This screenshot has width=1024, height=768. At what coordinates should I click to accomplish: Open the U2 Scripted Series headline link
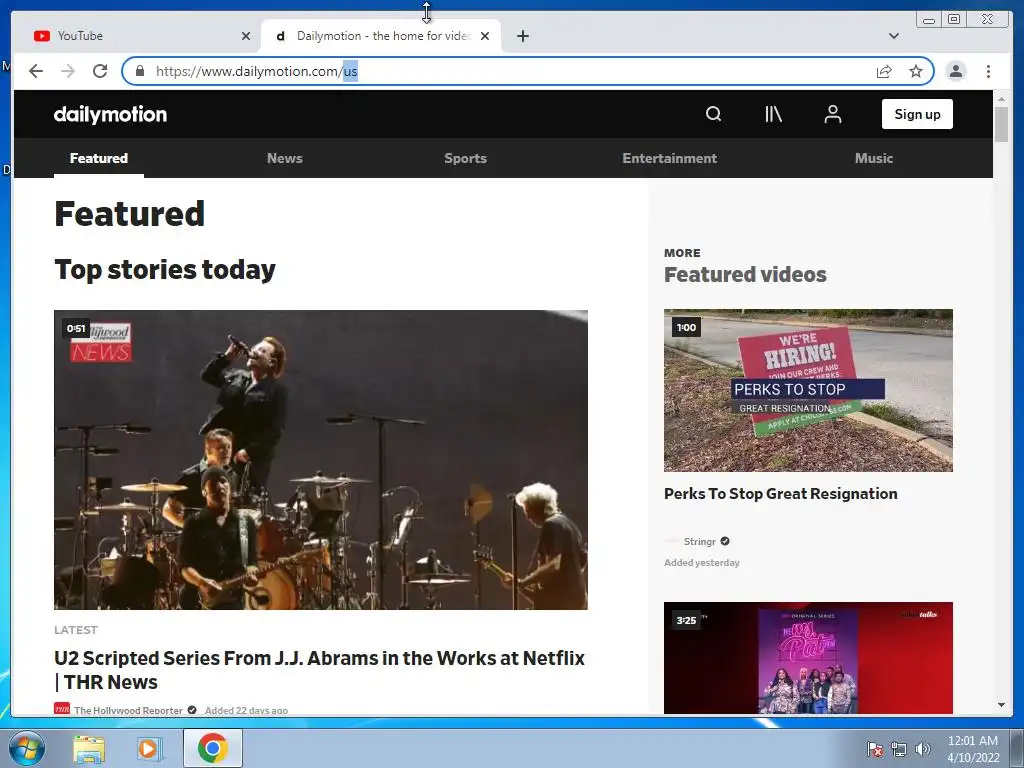tap(319, 669)
